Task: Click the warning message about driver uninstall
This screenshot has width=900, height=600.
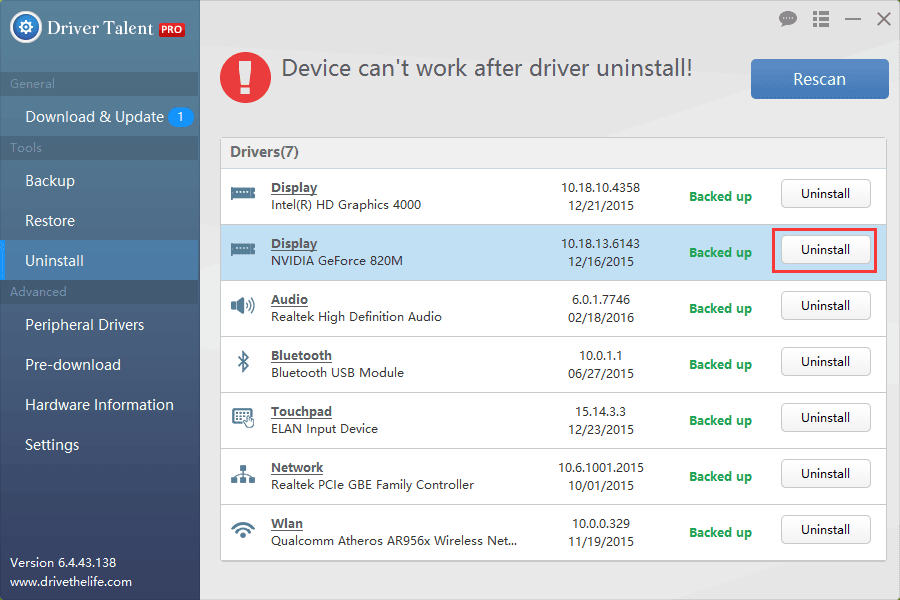Action: click(x=487, y=68)
